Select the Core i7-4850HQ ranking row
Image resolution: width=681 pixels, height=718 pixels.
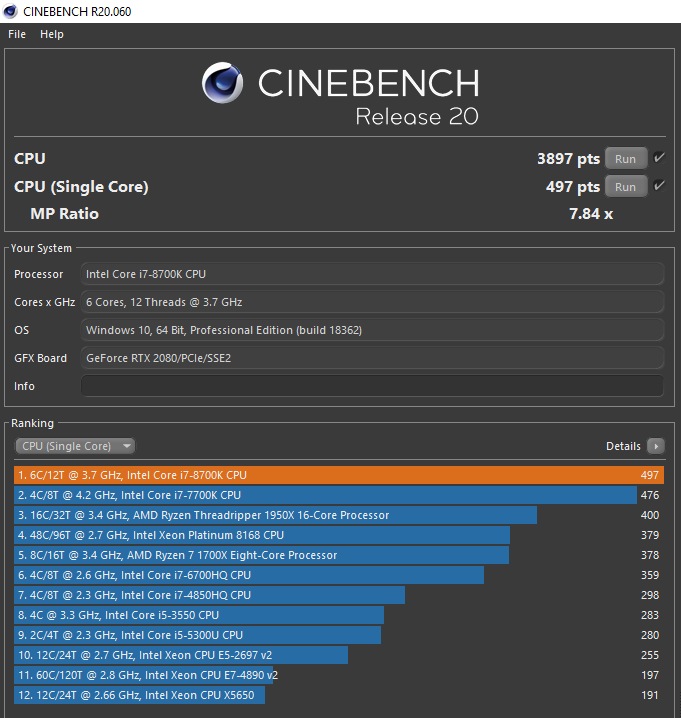(x=339, y=595)
